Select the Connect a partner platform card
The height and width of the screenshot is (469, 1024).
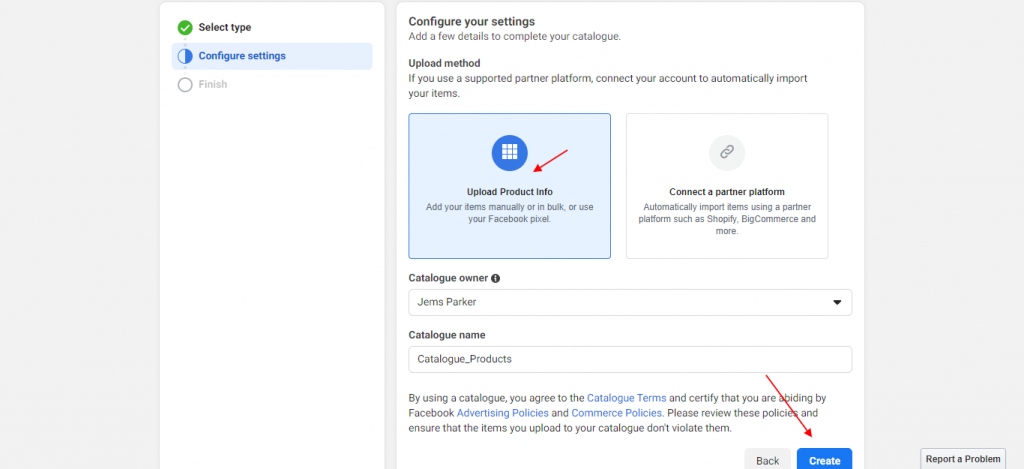coord(727,186)
